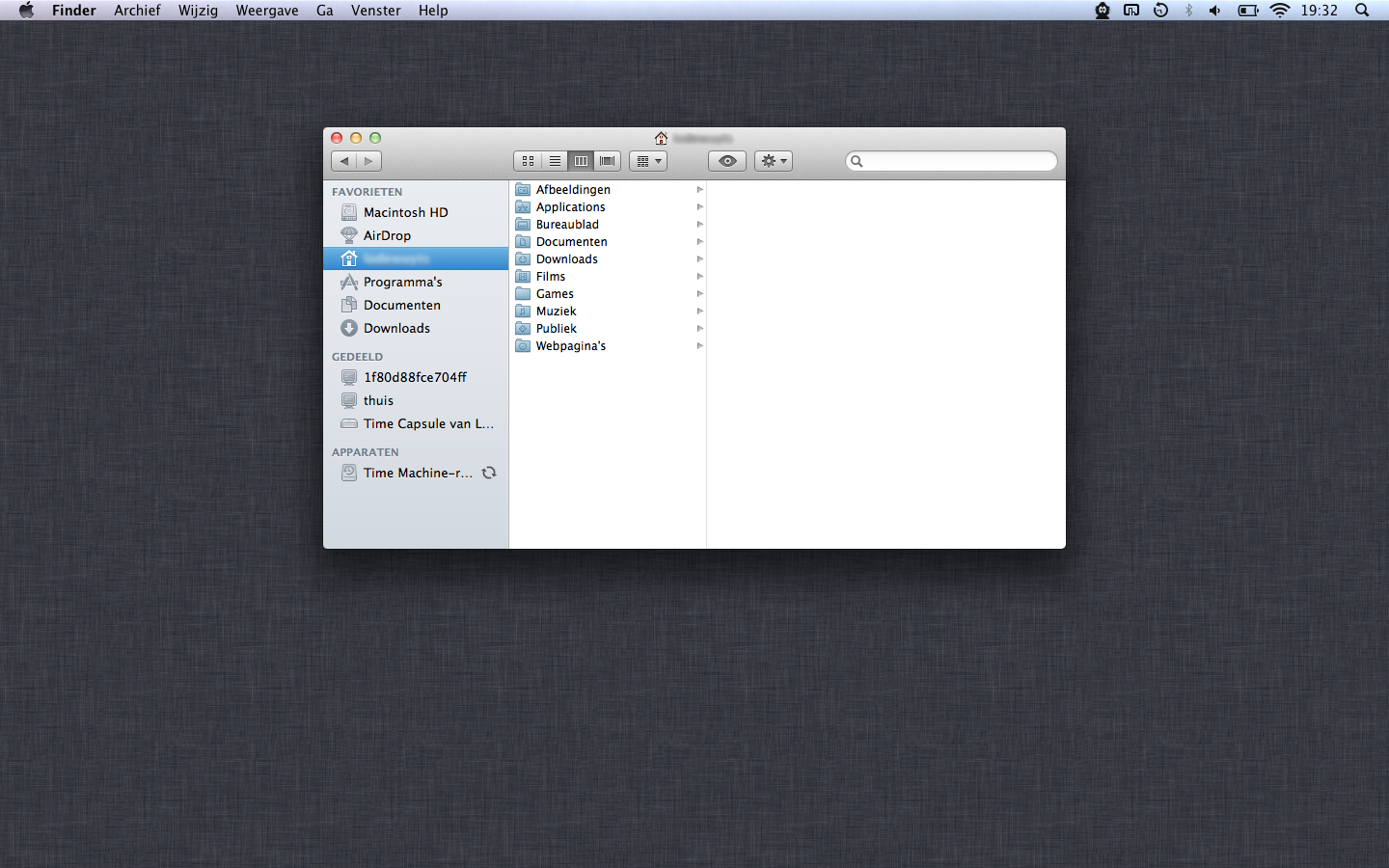Select the Afbeeldingen folder
Viewport: 1389px width, 868px height.
(x=608, y=190)
